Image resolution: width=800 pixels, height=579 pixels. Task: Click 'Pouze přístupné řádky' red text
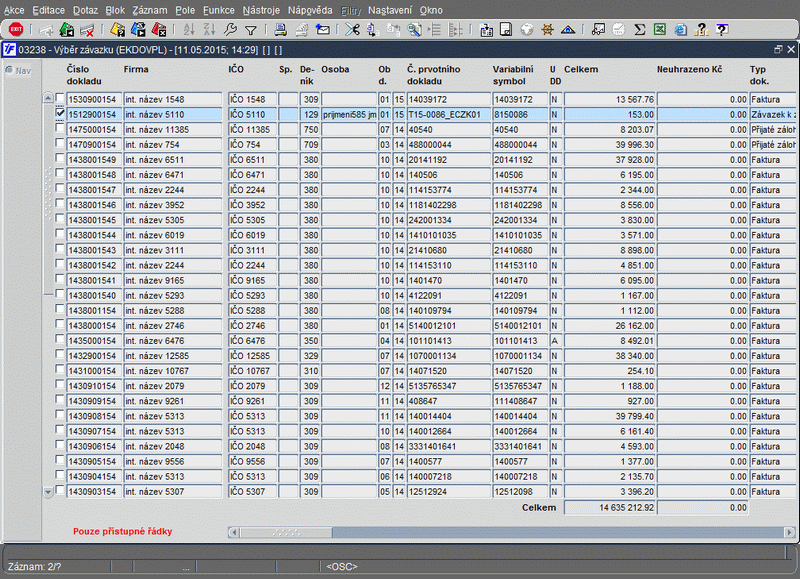pyautogui.click(x=122, y=531)
